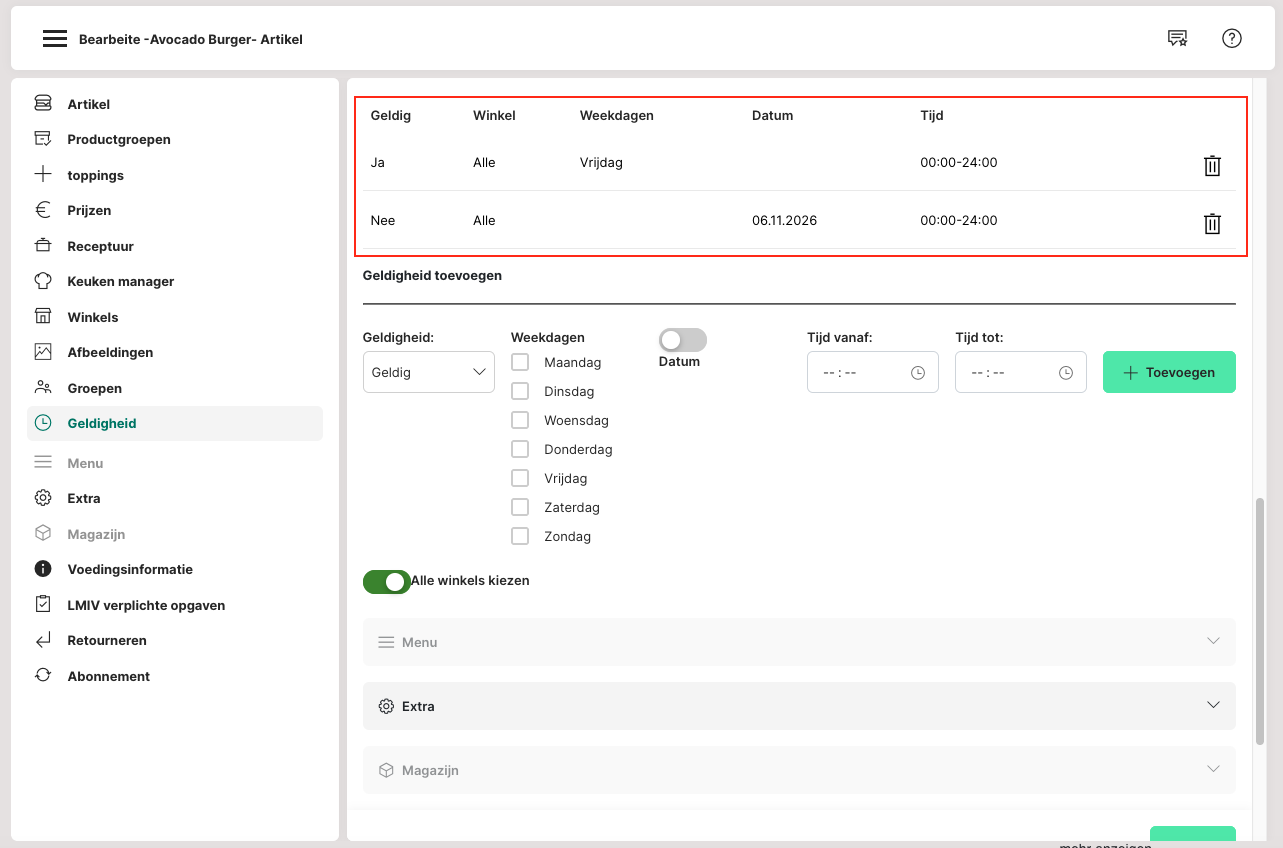The height and width of the screenshot is (848, 1283).
Task: Click the vertical scrollbar on right
Action: [x=1260, y=620]
